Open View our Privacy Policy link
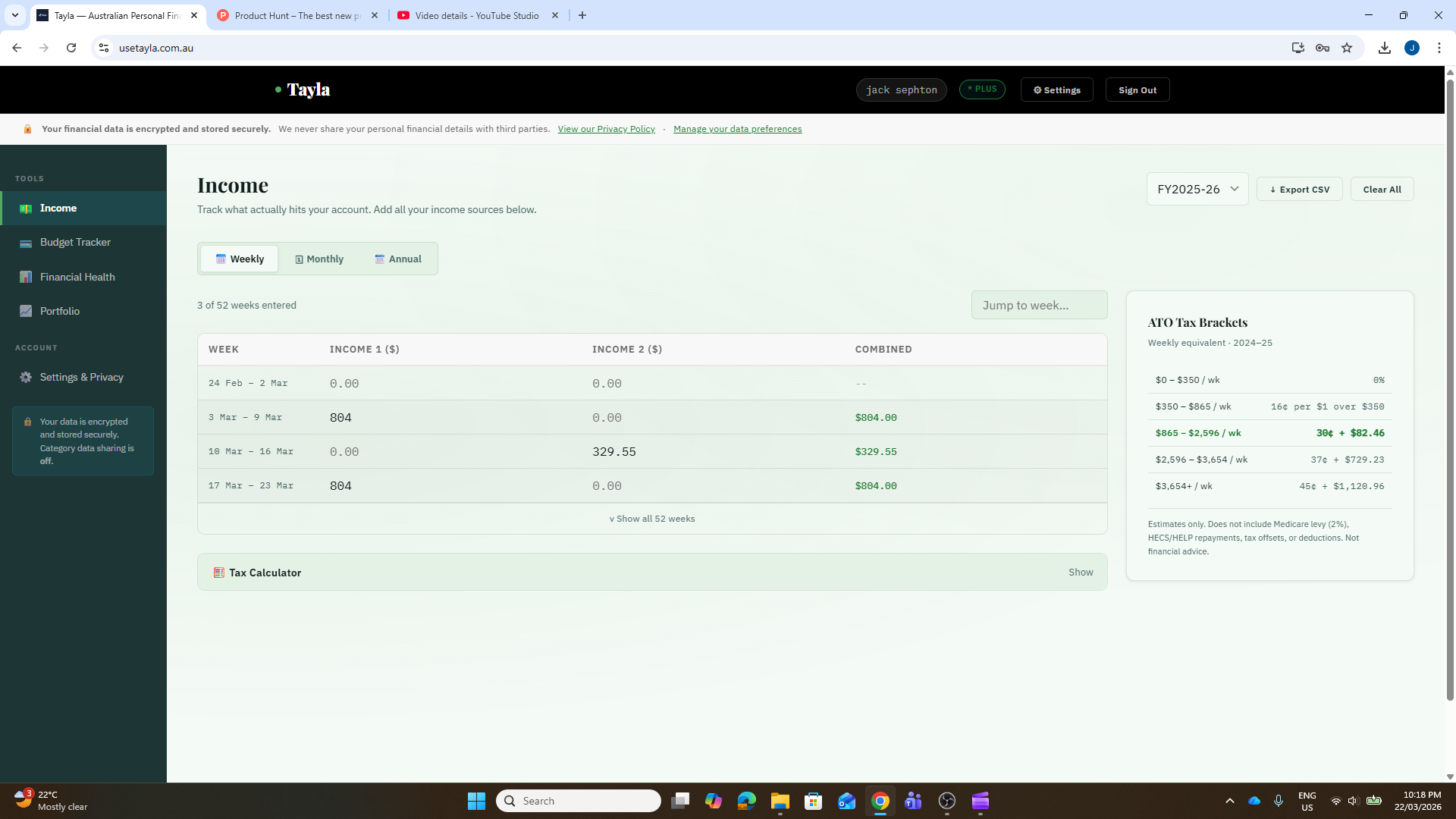The width and height of the screenshot is (1456, 819). pyautogui.click(x=606, y=129)
